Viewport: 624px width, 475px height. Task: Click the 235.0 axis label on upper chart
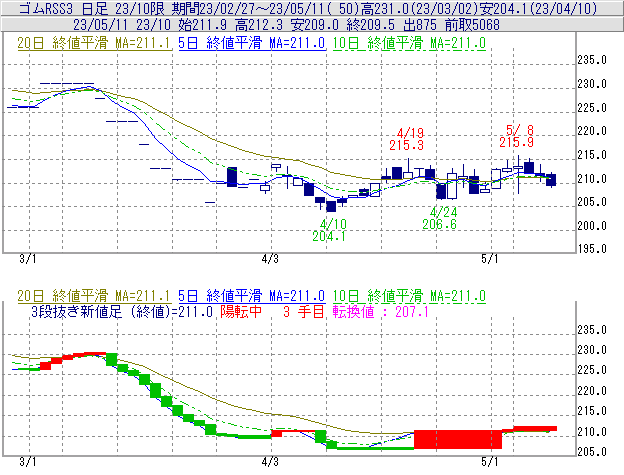coord(592,60)
